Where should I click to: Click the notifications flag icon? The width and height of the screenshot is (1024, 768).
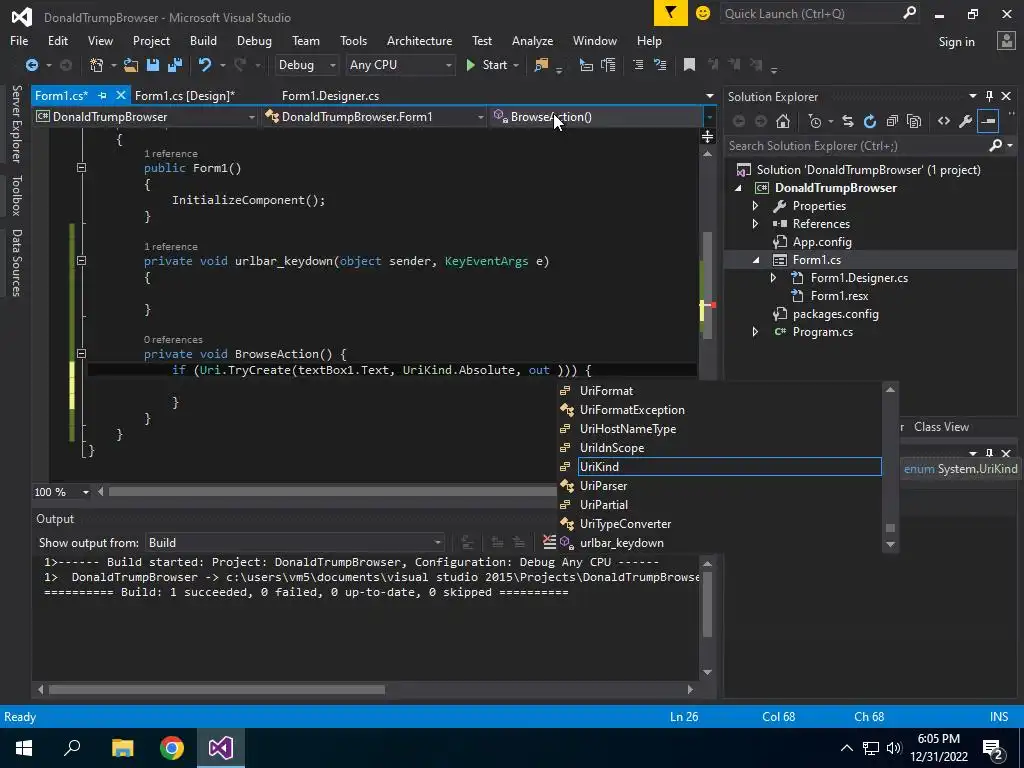671,13
